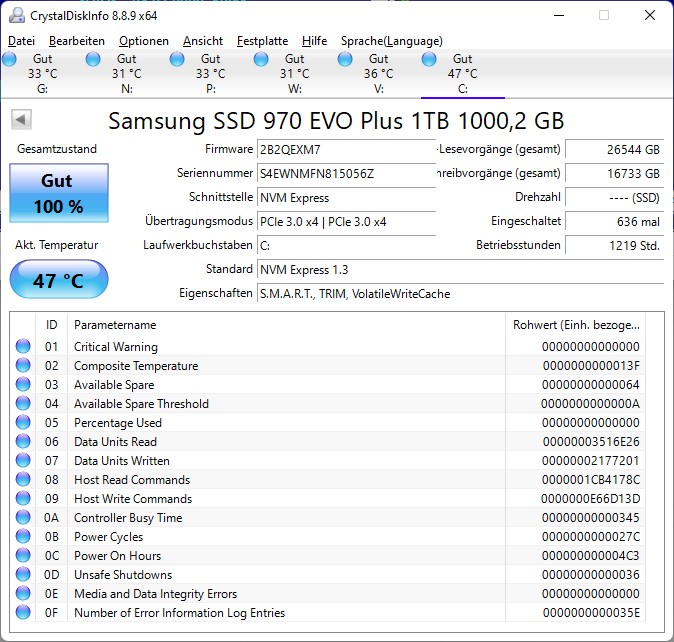Select the Percentage Used parameter name

tap(118, 423)
